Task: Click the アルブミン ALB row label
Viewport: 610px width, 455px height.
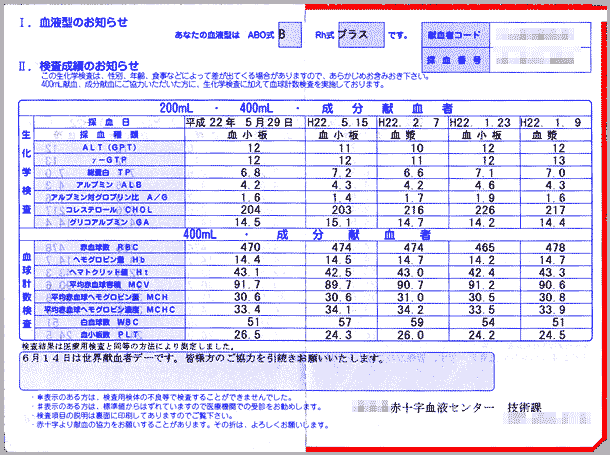Action: pos(109,185)
